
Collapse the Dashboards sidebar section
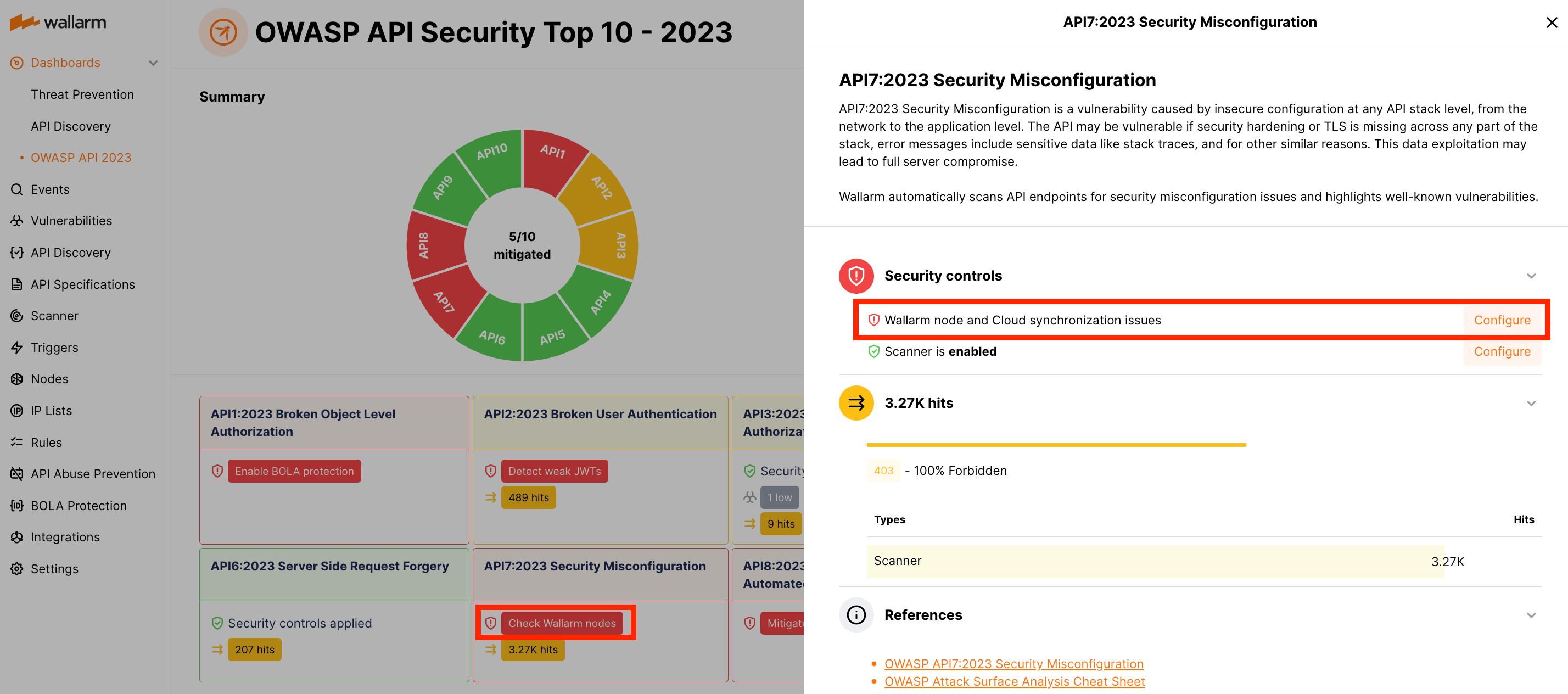[153, 63]
